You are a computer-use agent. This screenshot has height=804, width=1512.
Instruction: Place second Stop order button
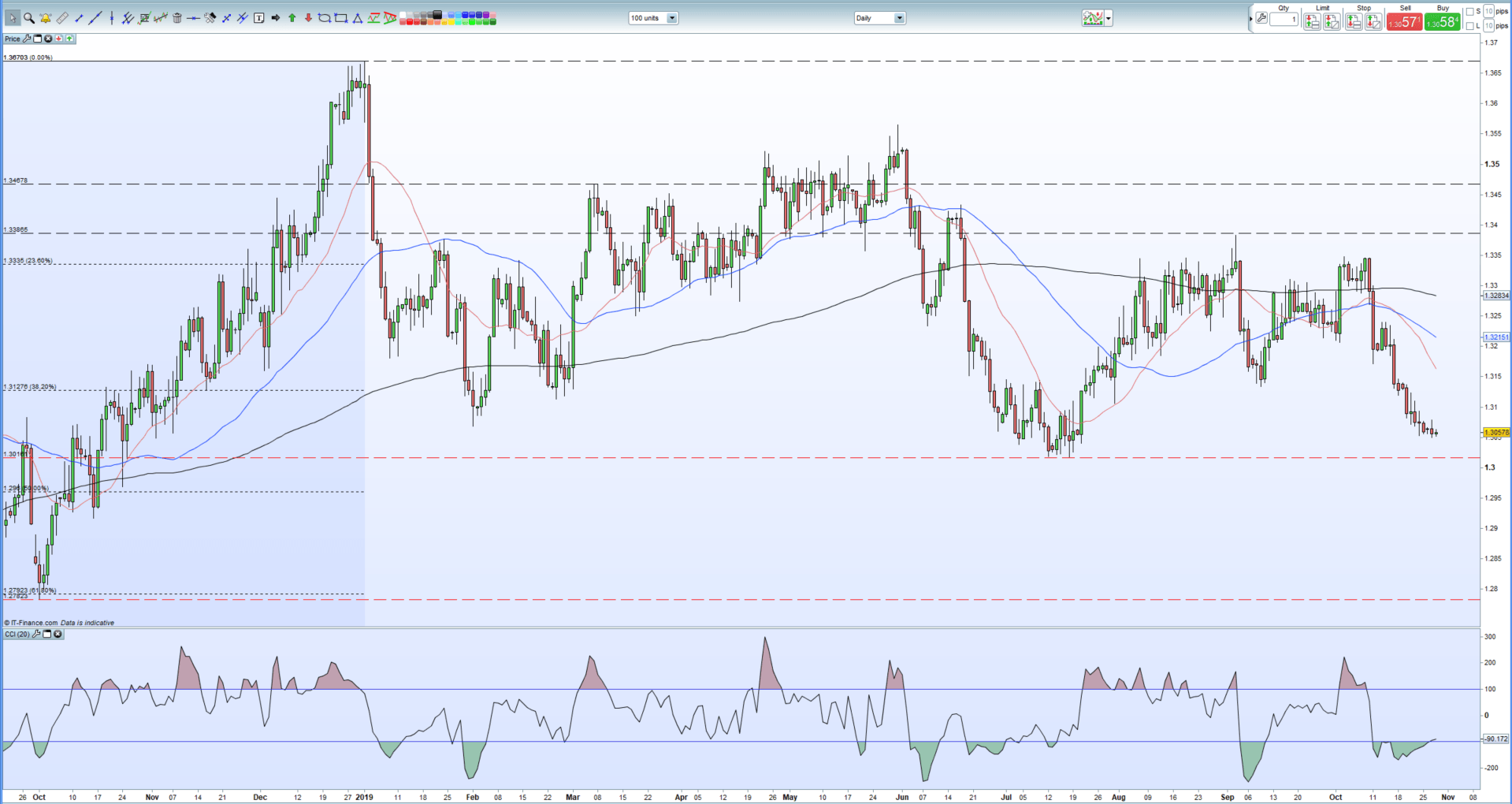(x=1373, y=21)
